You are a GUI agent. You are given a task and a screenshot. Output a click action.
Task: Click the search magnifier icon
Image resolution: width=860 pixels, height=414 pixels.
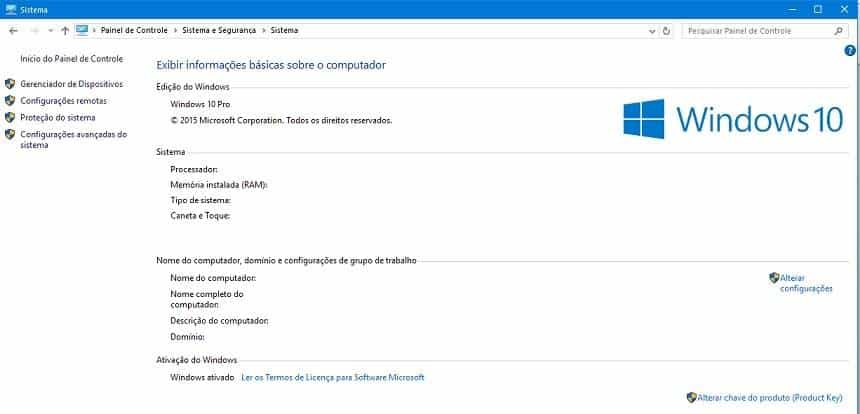pos(840,31)
